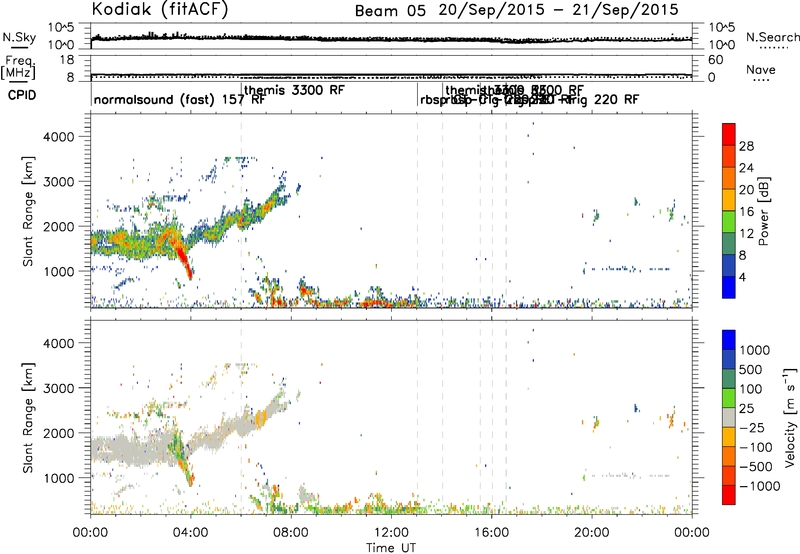Click the 'Power [dB]' color bar label

763,211
